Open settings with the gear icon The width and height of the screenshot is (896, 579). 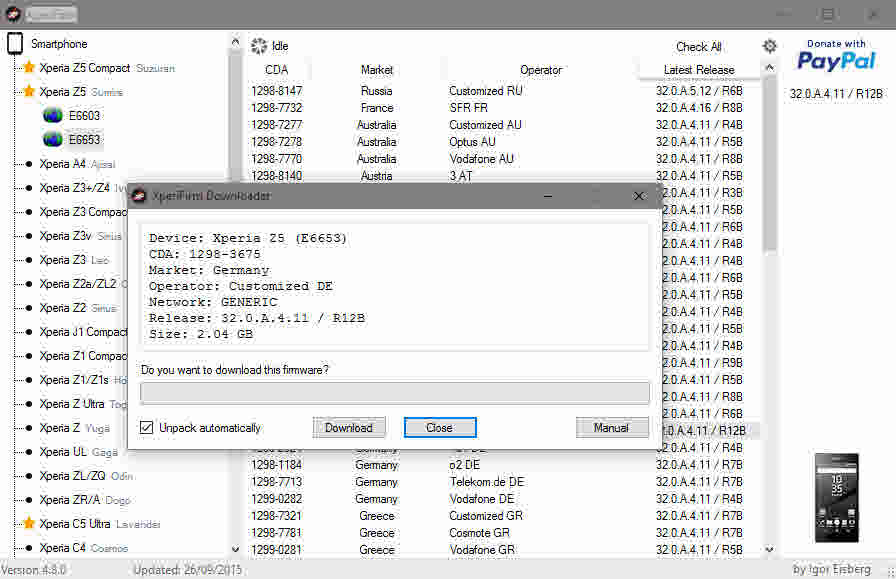tap(770, 46)
